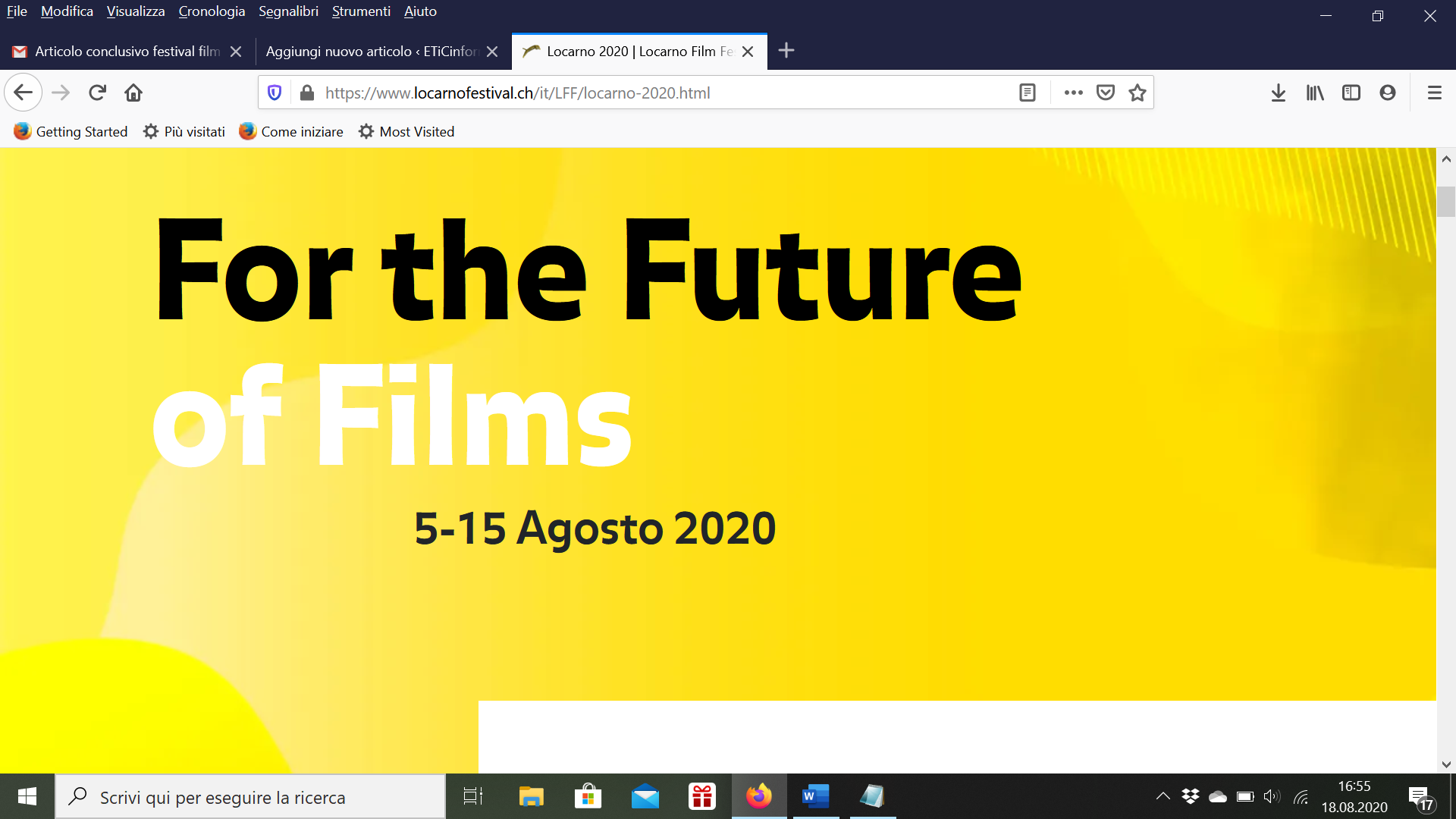Open Mail app from taskbar
This screenshot has height=819, width=1456.
tap(645, 796)
